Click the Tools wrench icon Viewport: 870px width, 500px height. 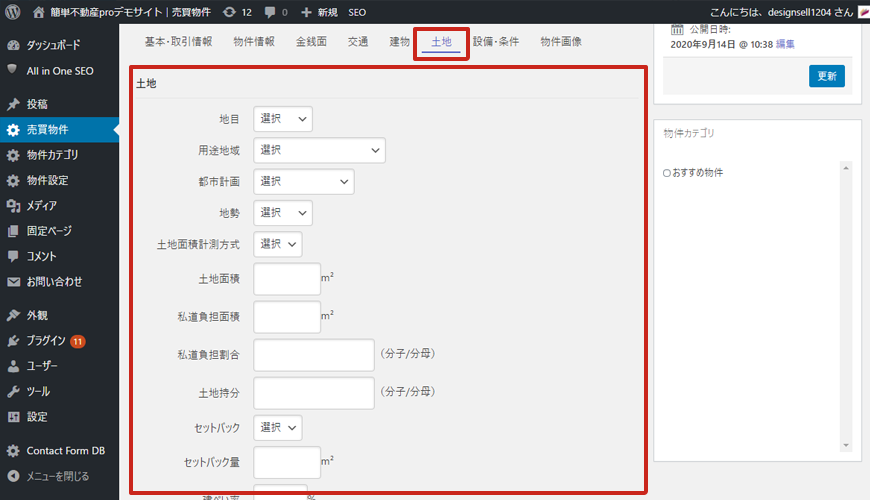point(13,391)
